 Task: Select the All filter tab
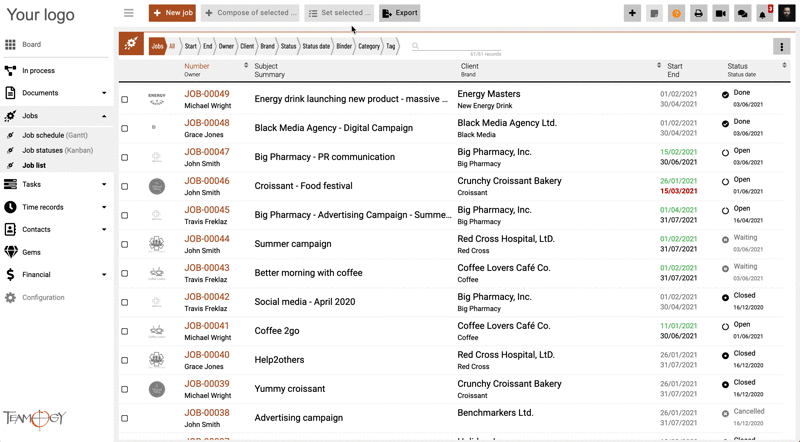pos(172,46)
